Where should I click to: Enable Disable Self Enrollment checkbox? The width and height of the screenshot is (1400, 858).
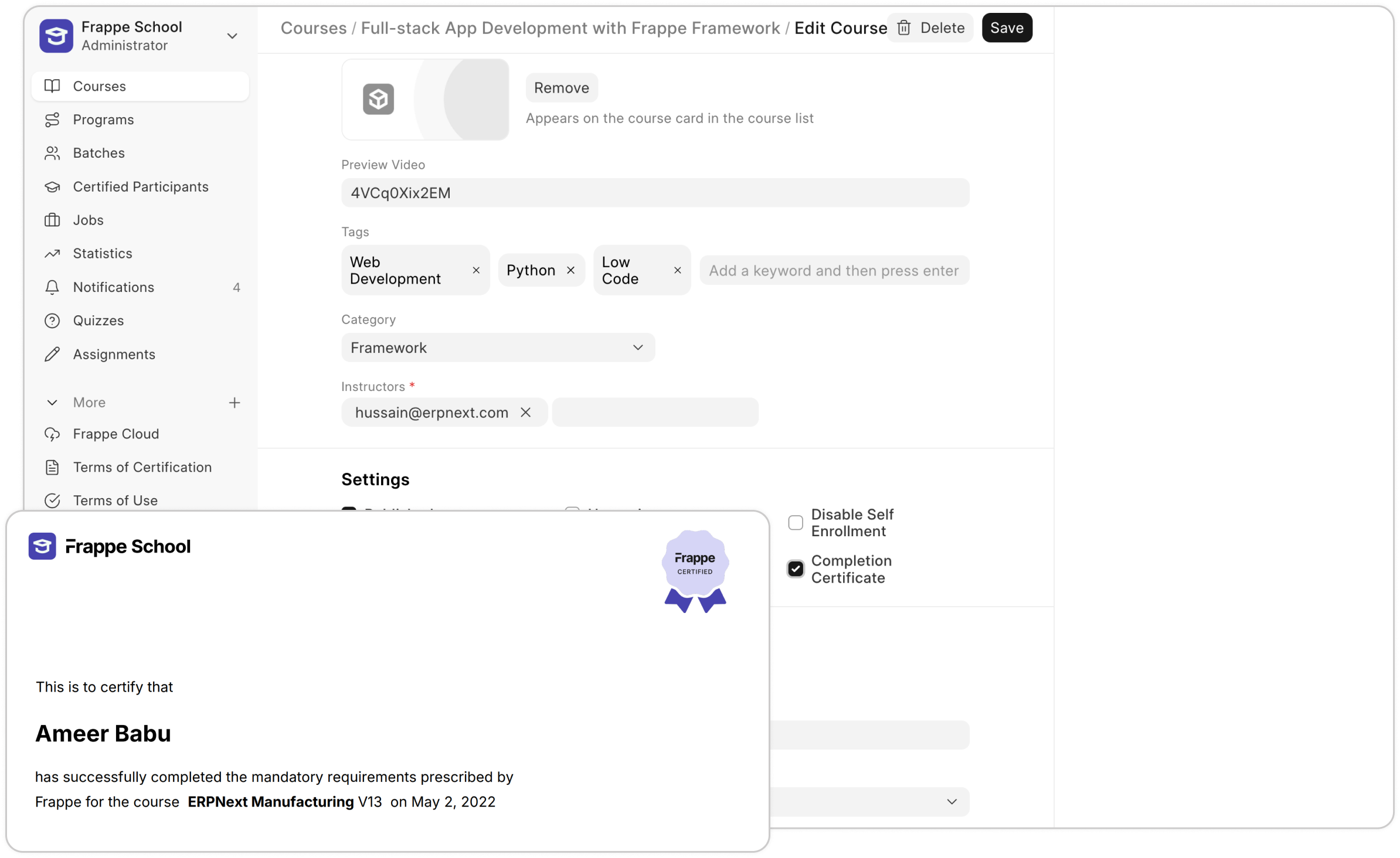(x=796, y=523)
